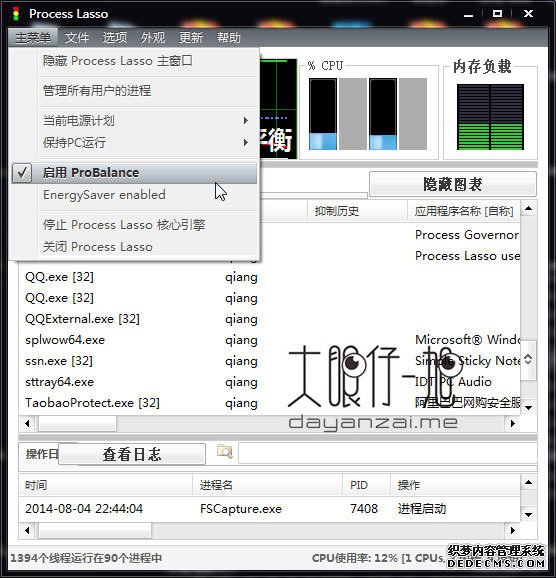Click the 2014-08-04 22:44:04 timestamp cell
Screen dimensions: 556x578
click(84, 509)
